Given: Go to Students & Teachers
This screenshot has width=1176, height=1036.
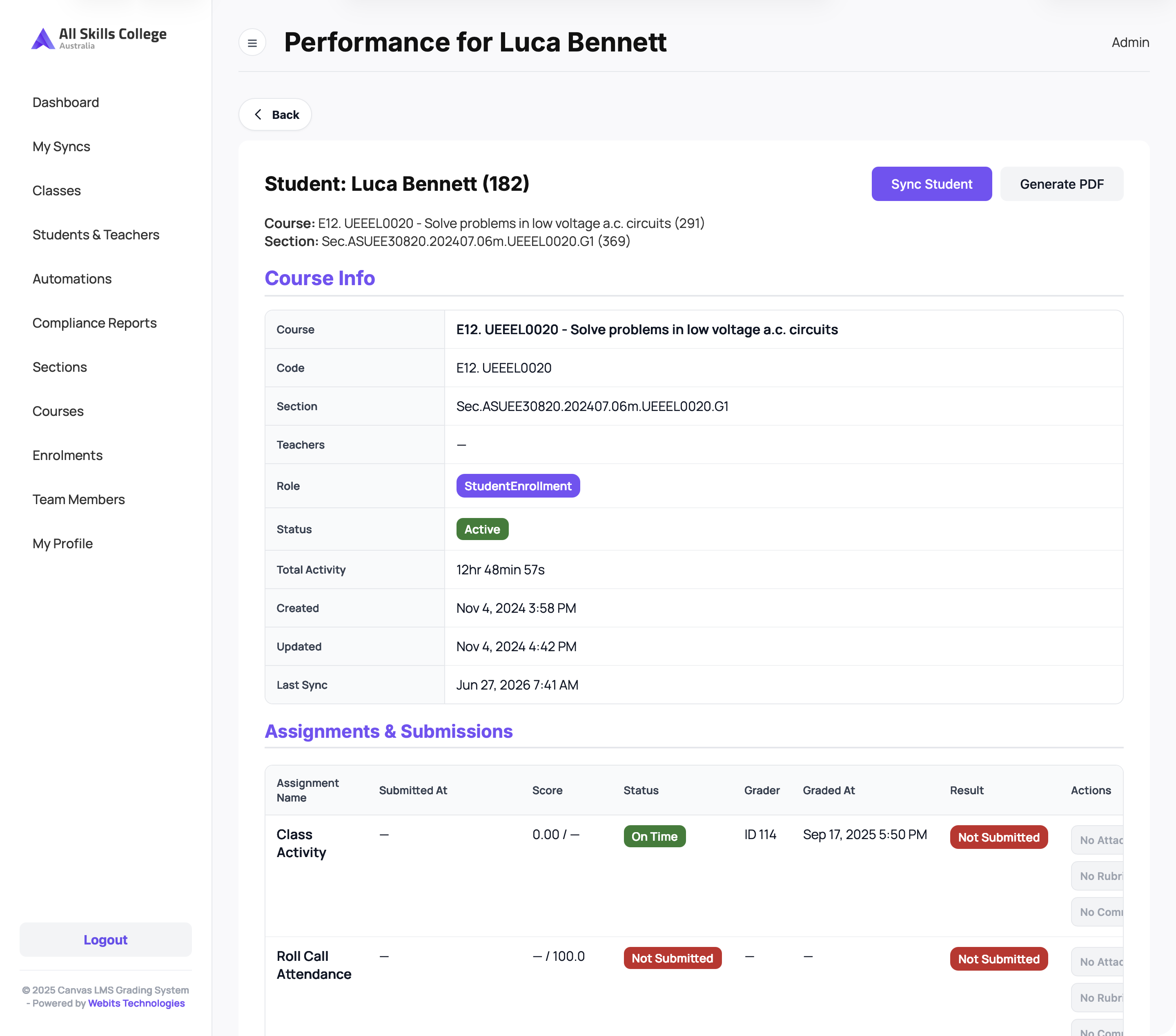Looking at the screenshot, I should (x=96, y=235).
